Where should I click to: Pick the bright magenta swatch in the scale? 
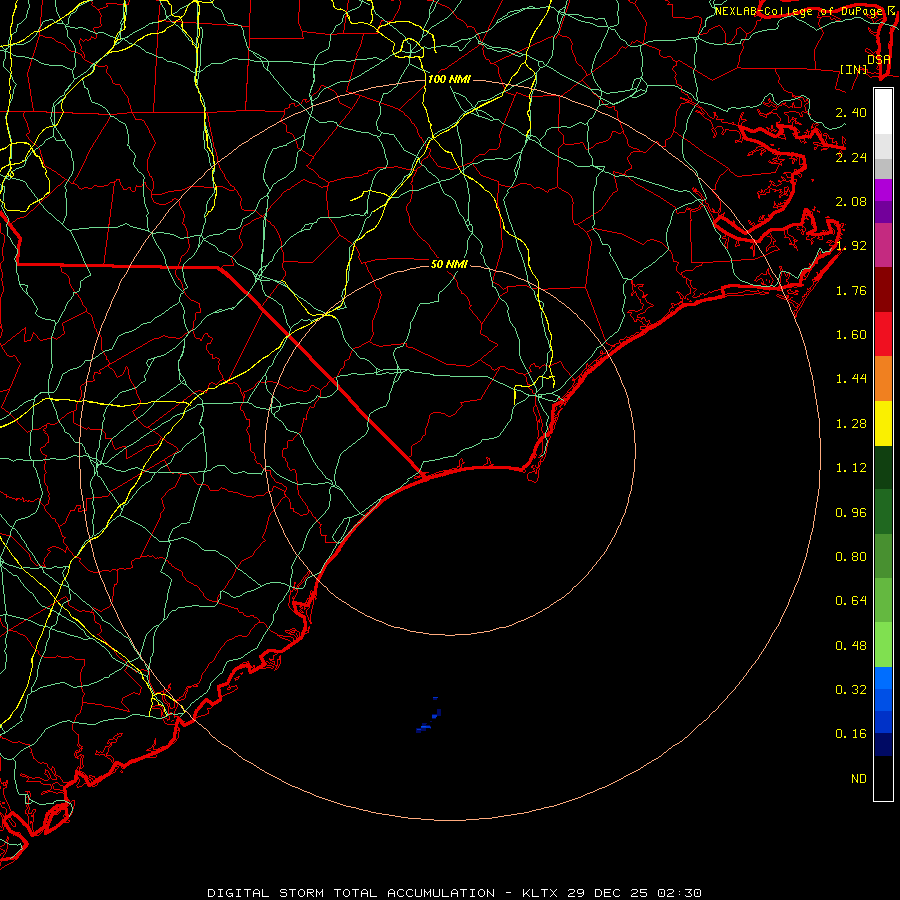(883, 190)
